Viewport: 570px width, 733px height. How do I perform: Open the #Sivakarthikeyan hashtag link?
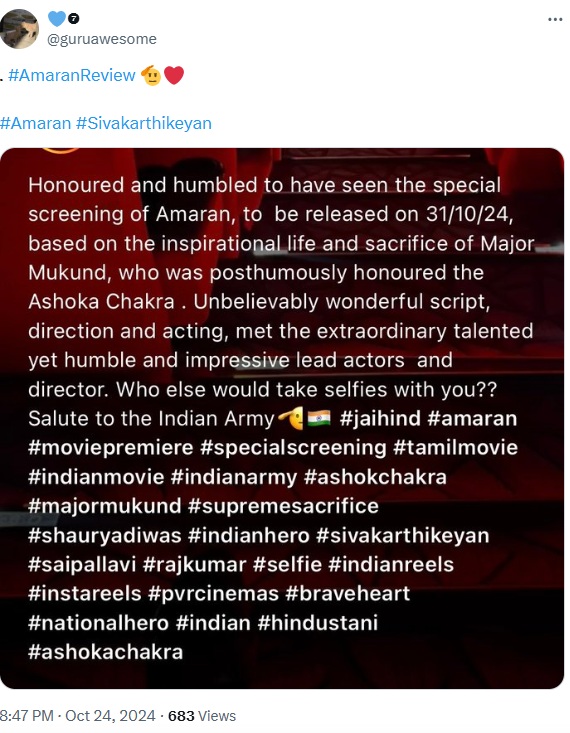144,123
